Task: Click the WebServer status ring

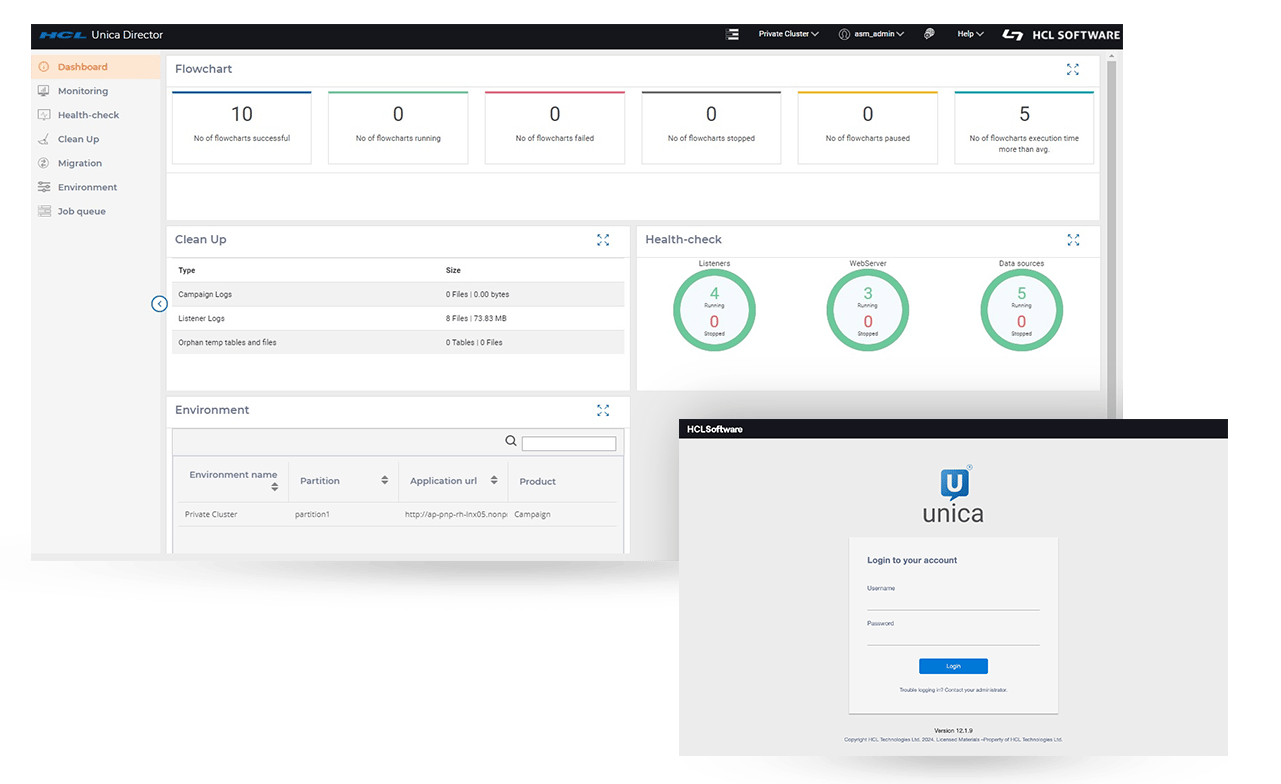Action: [x=868, y=310]
